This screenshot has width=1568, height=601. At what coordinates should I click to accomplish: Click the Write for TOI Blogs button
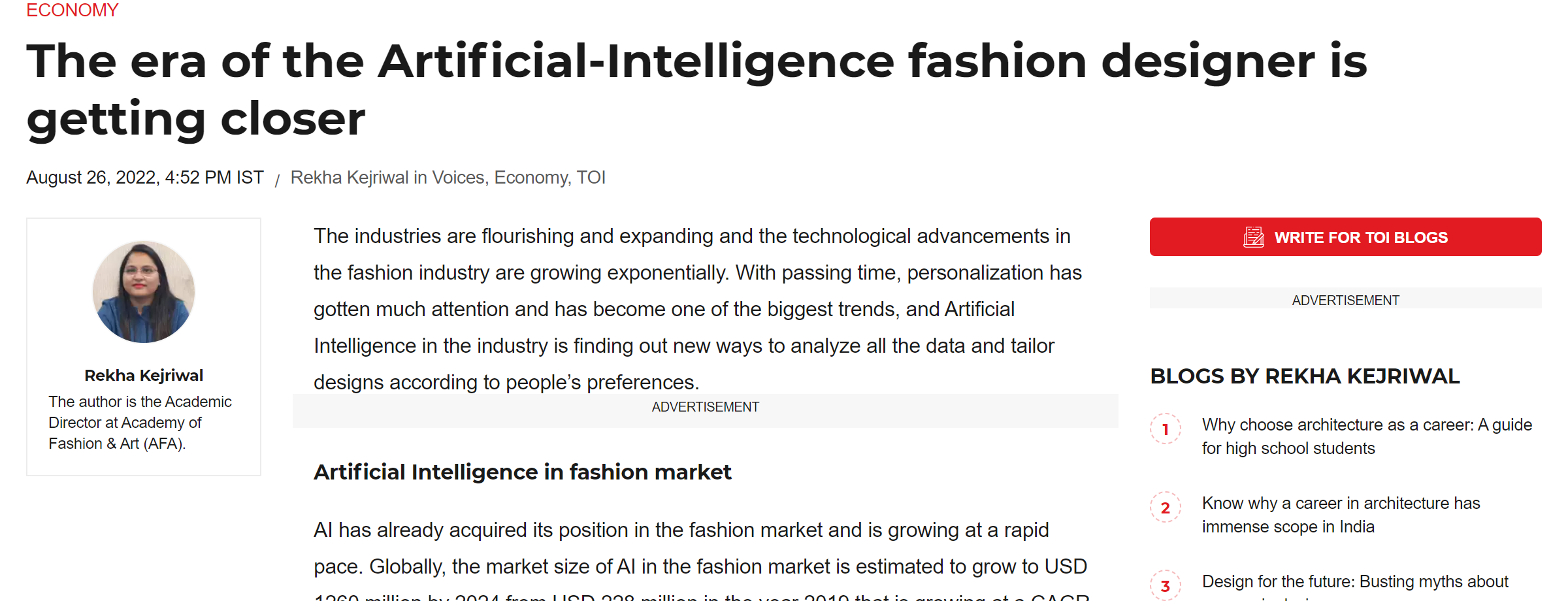point(1345,236)
